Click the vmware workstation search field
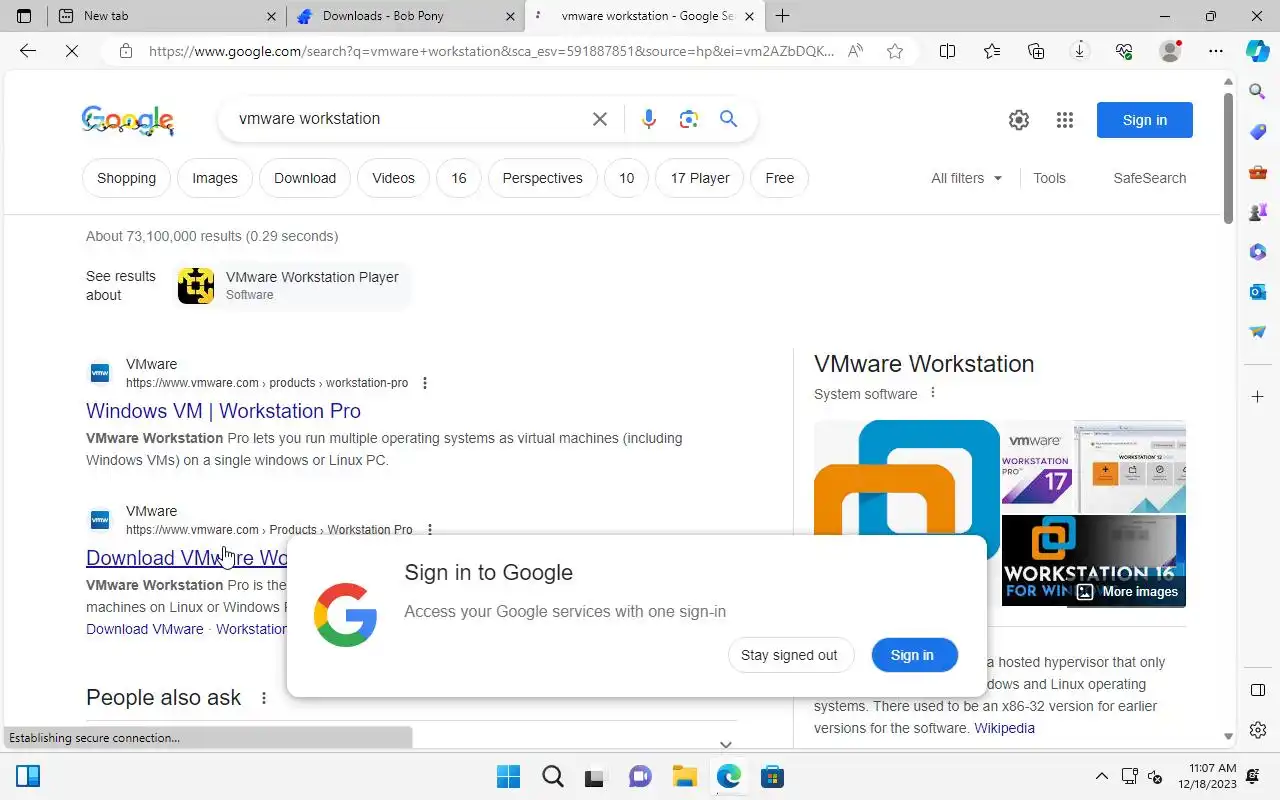Screen dimensions: 1280x800 [x=408, y=118]
